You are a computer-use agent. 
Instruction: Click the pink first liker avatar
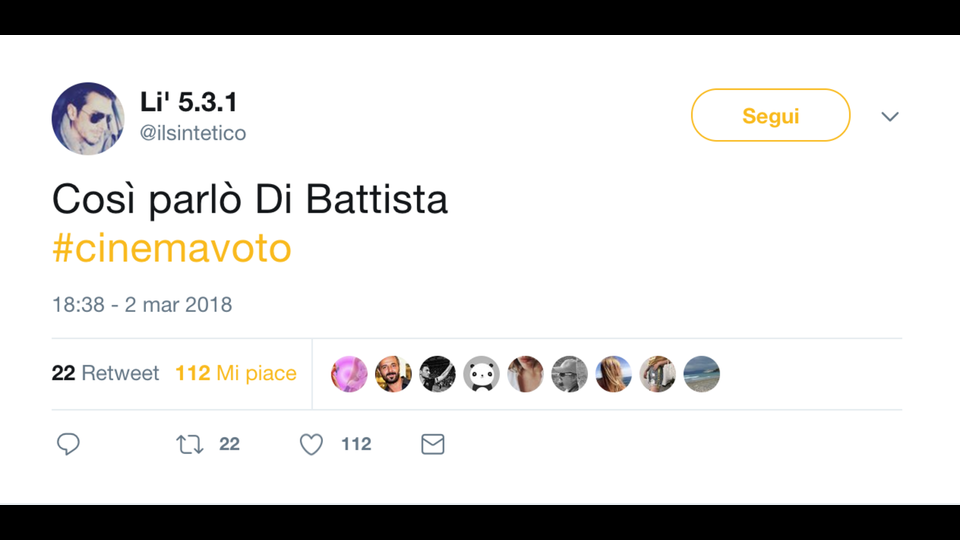(349, 374)
